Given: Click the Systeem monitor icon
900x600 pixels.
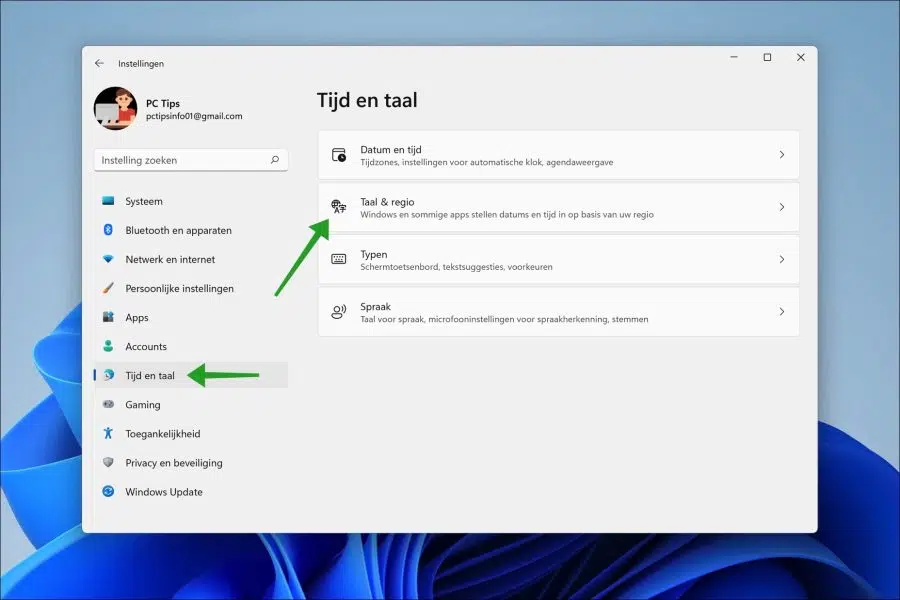Looking at the screenshot, I should pos(108,201).
